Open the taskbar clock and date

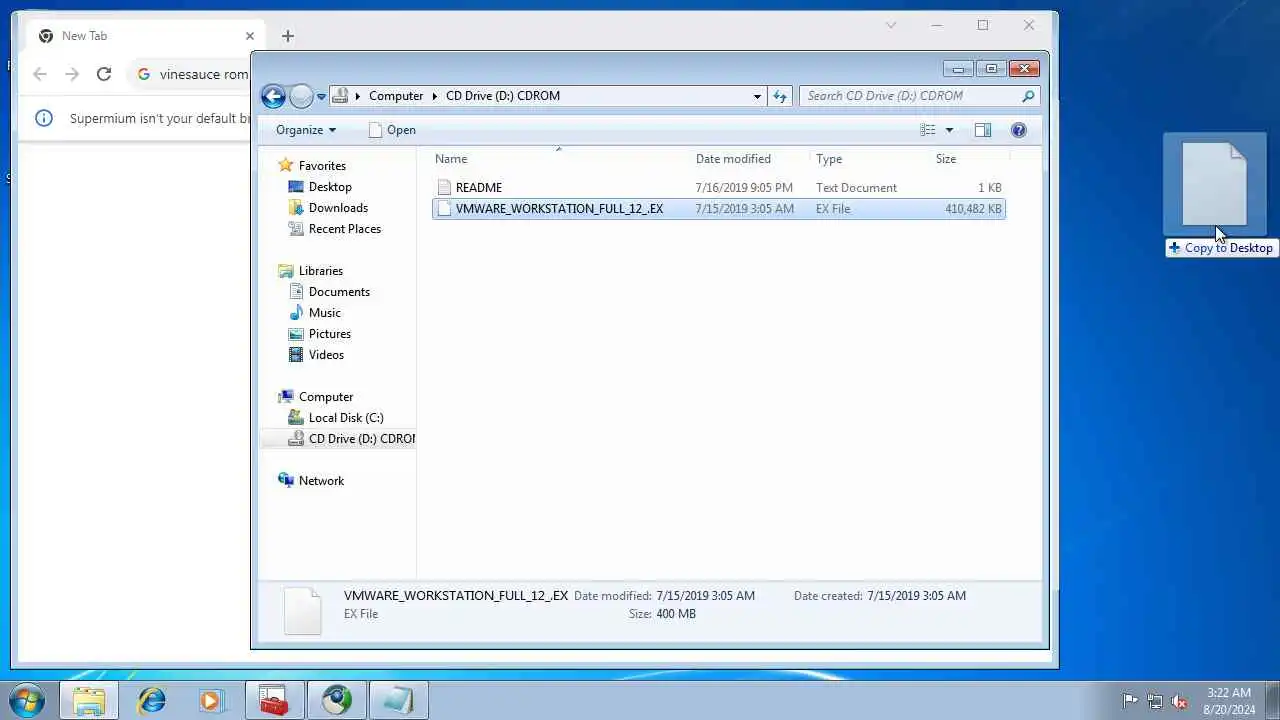[x=1230, y=701]
